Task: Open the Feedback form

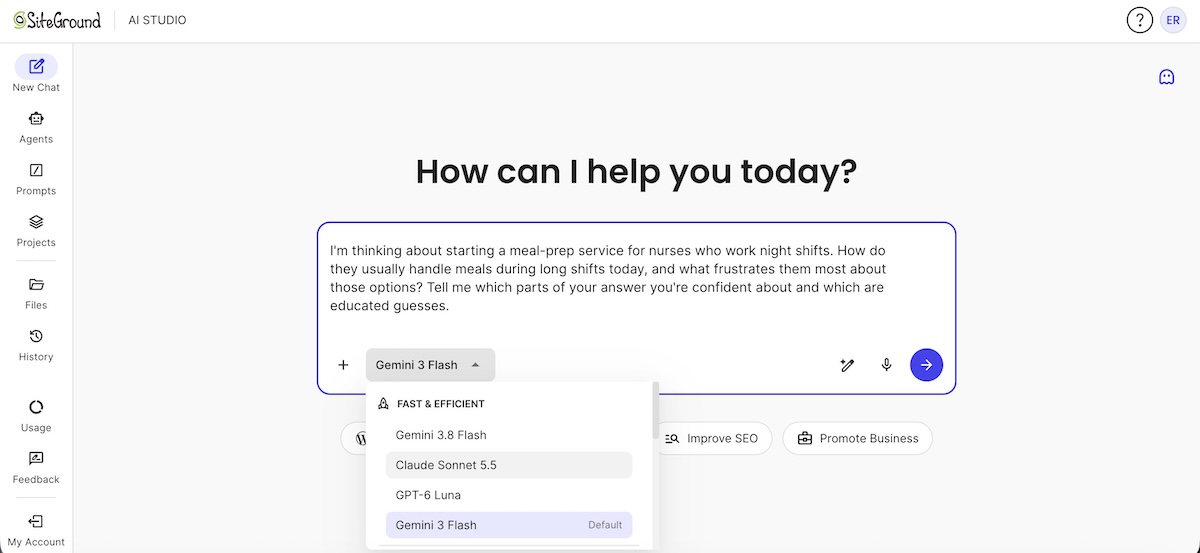Action: (36, 468)
